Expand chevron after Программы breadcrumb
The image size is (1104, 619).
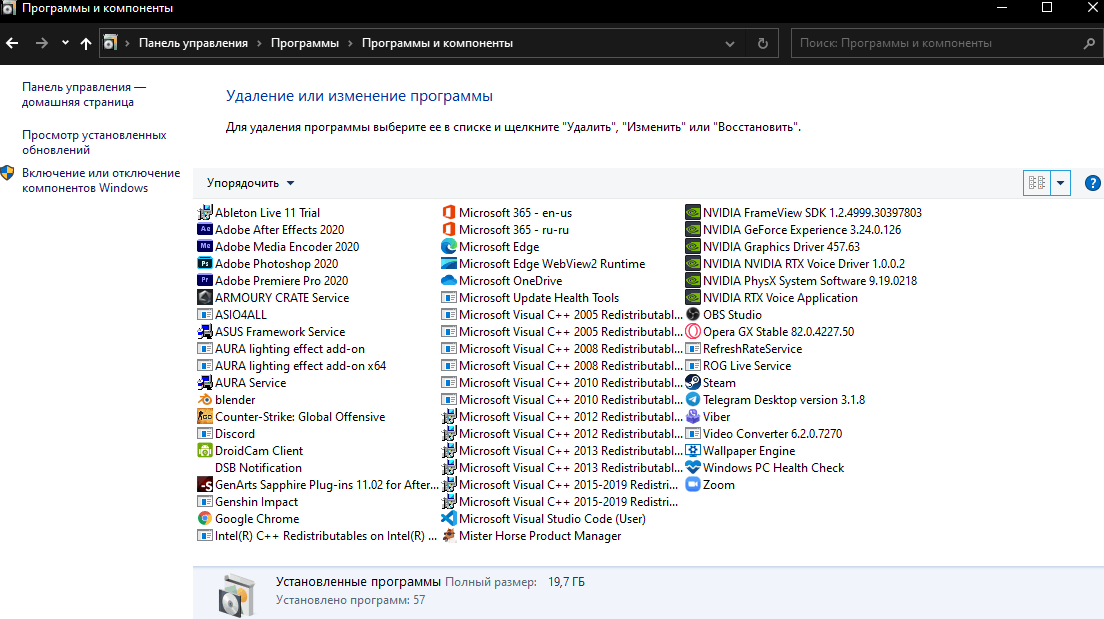pos(350,43)
